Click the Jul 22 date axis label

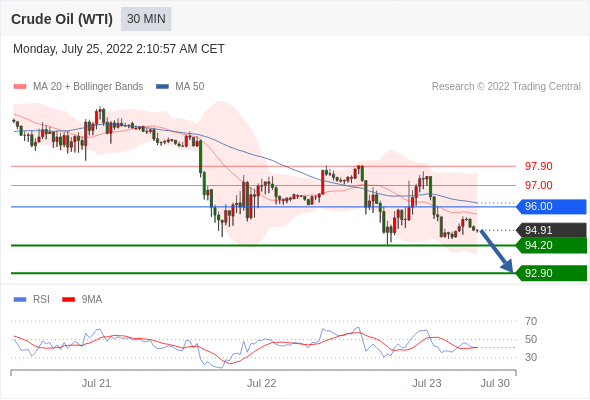[x=262, y=383]
